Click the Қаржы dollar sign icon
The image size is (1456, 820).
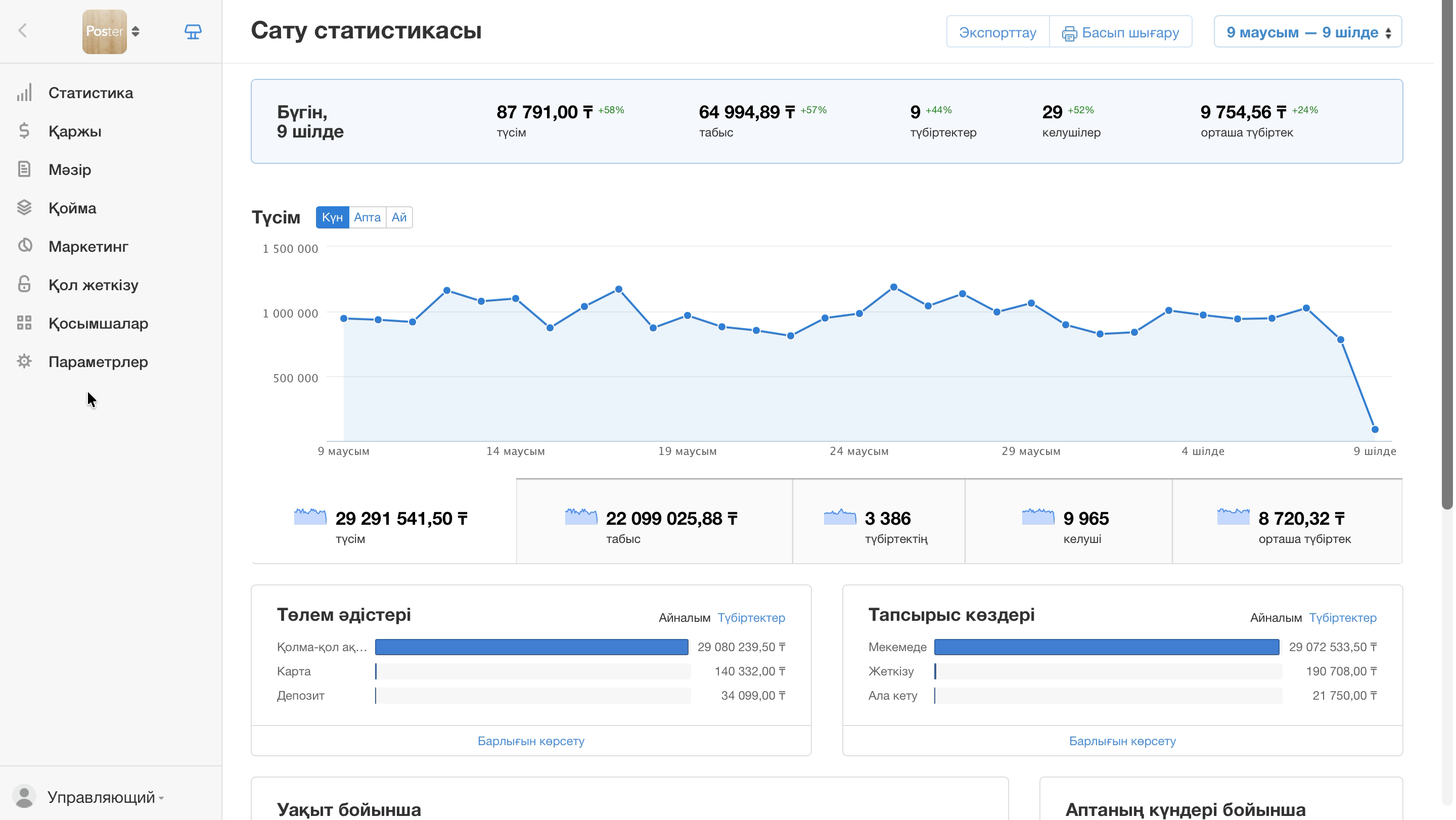(x=24, y=131)
